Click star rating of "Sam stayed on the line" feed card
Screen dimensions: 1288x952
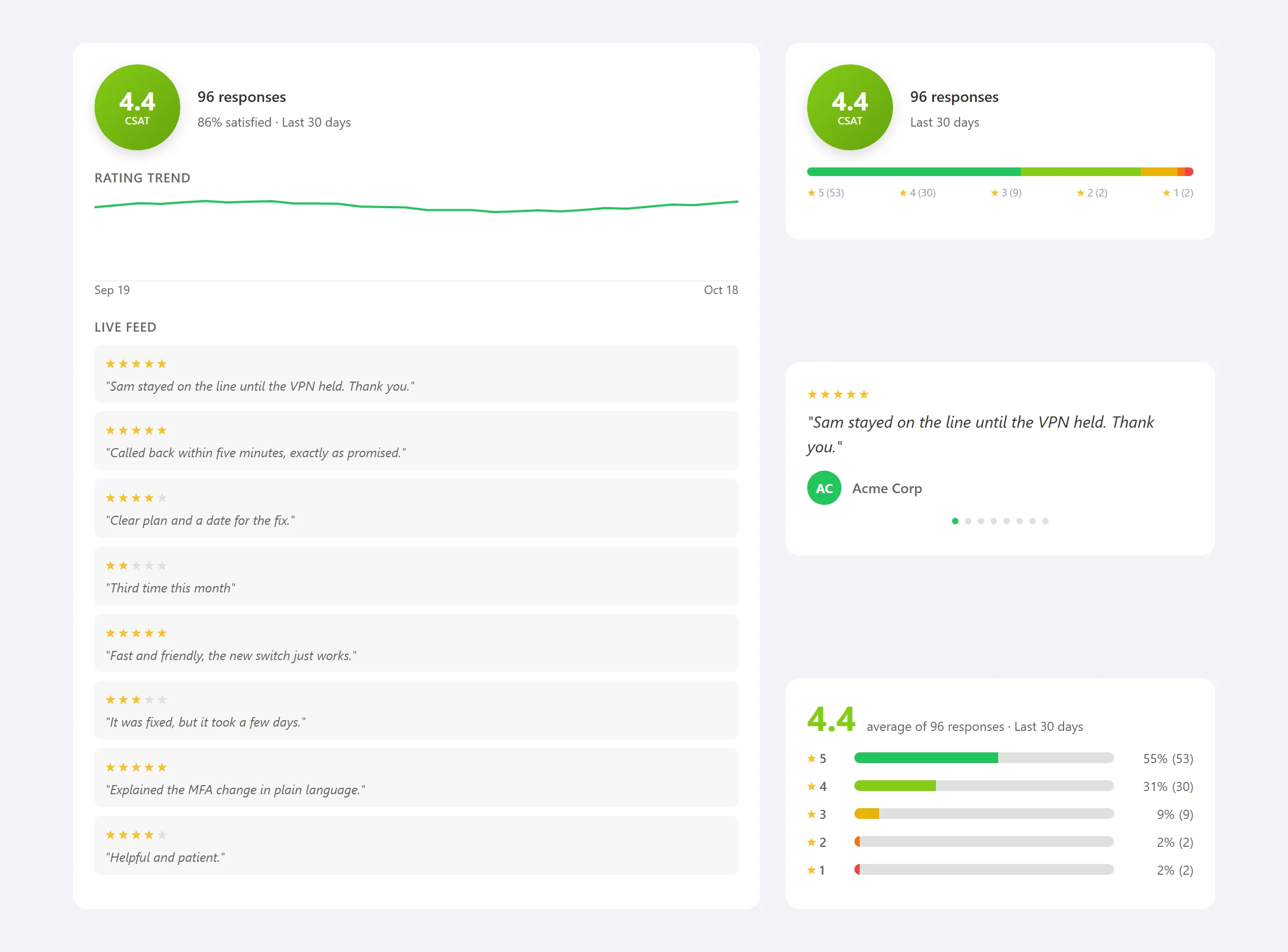coord(136,364)
